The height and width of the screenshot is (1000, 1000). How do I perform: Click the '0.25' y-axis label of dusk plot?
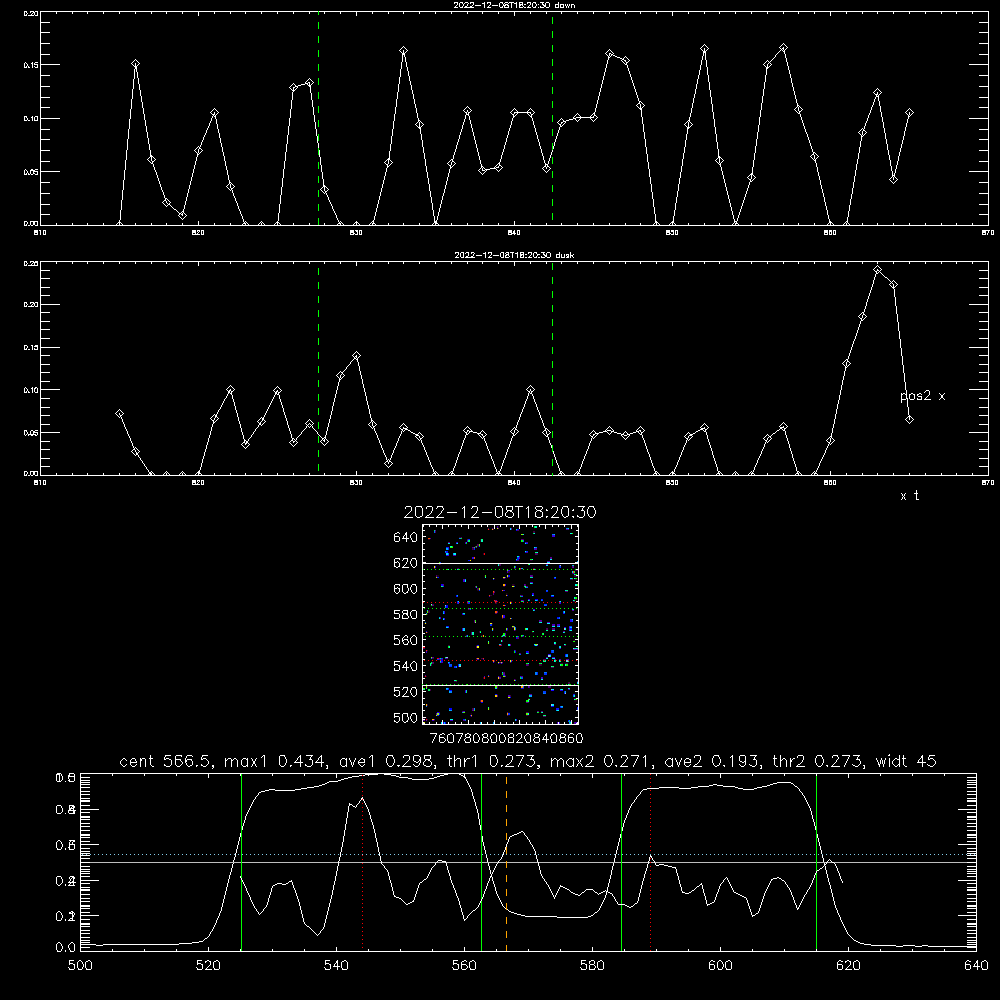coord(31,263)
